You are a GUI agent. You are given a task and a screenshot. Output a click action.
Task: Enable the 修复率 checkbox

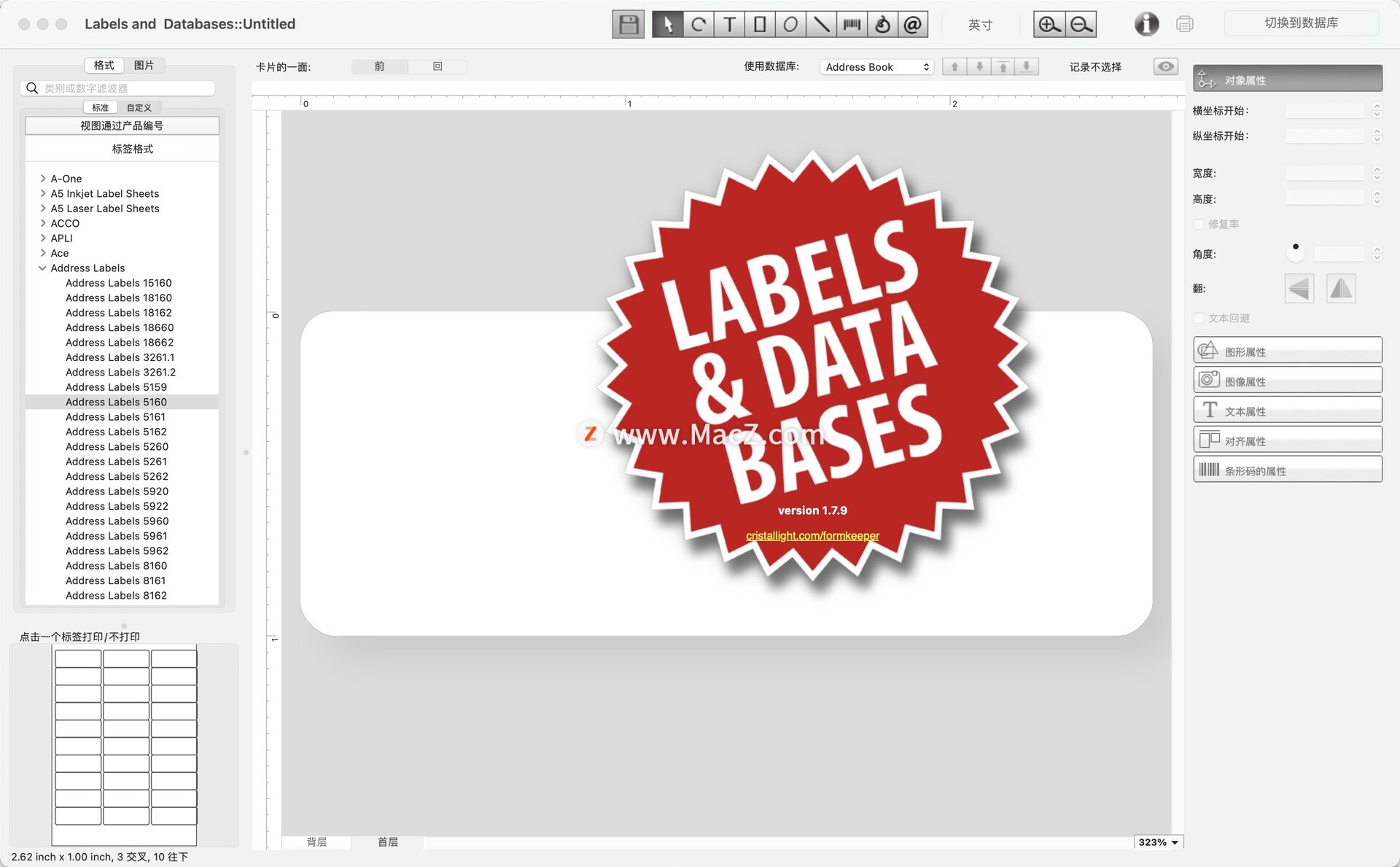point(1199,224)
